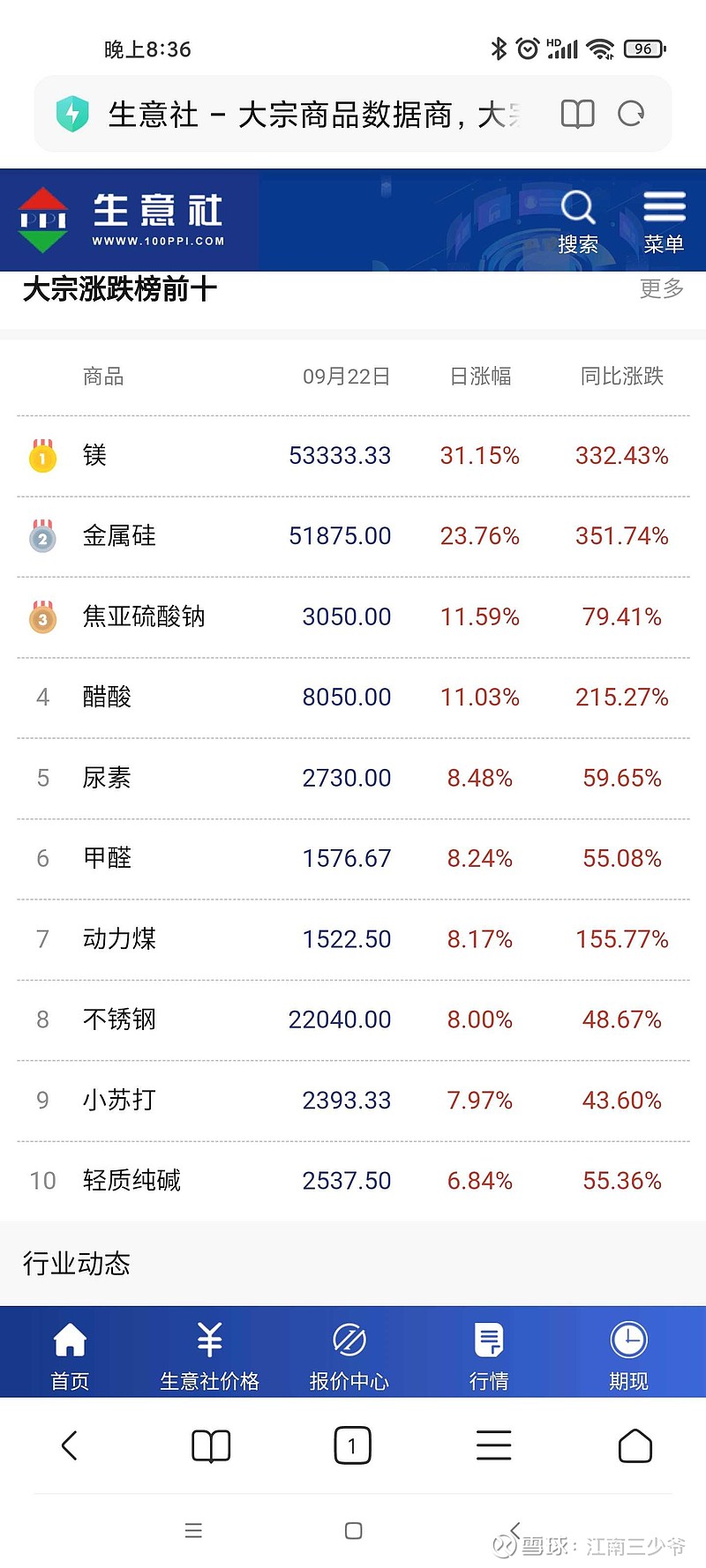Tap the green security shield icon
The width and height of the screenshot is (706, 1568).
(72, 114)
